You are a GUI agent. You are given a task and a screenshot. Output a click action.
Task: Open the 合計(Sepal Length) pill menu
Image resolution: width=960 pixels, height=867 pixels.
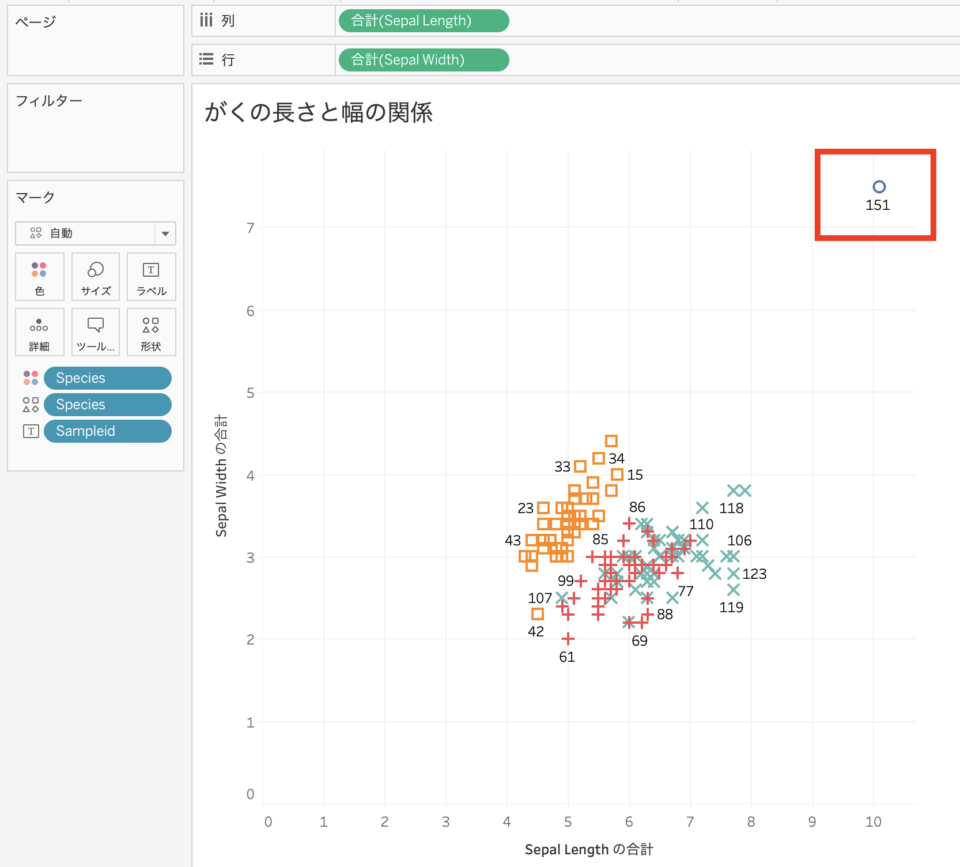coord(423,20)
